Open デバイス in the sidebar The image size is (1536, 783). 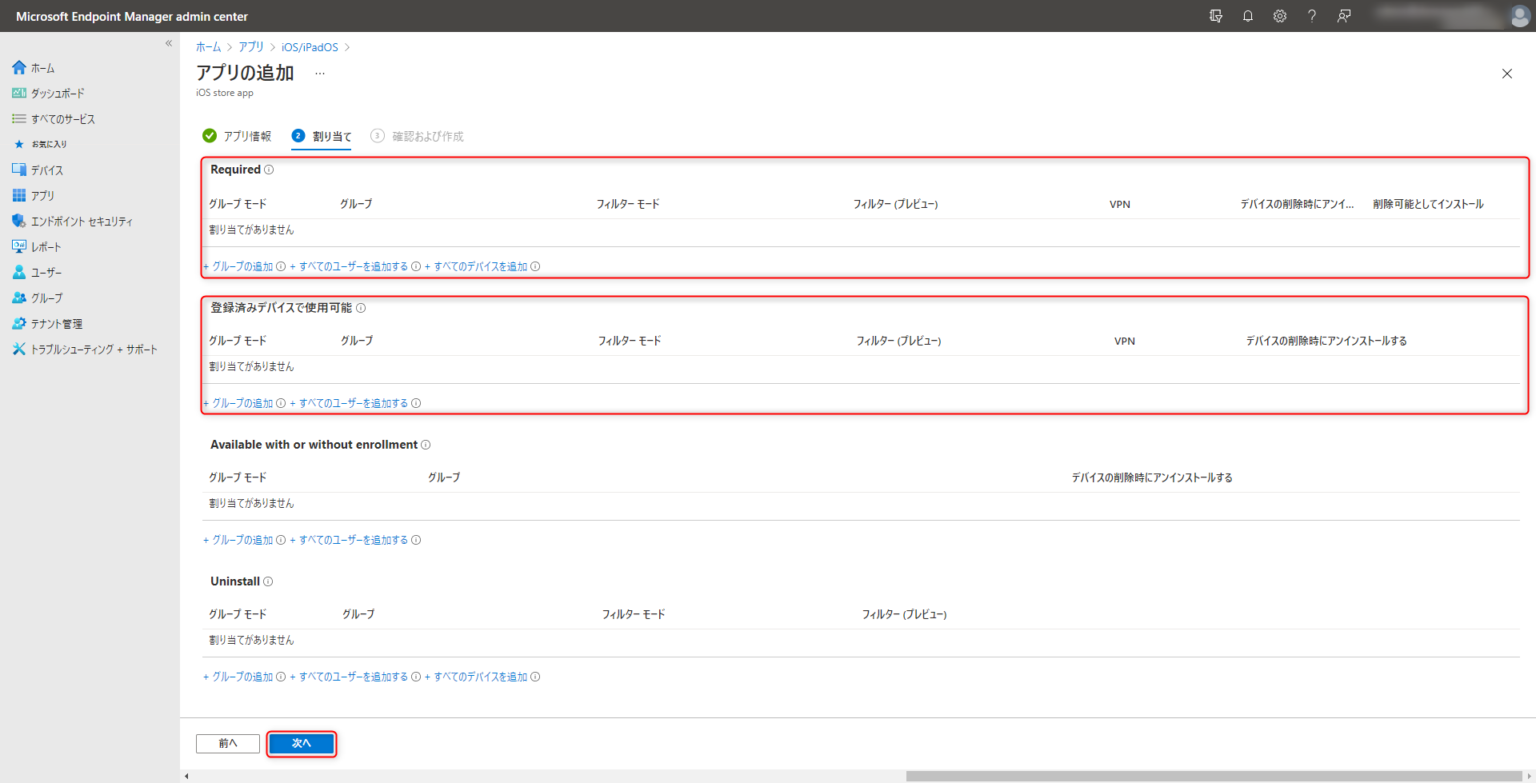pyautogui.click(x=47, y=170)
